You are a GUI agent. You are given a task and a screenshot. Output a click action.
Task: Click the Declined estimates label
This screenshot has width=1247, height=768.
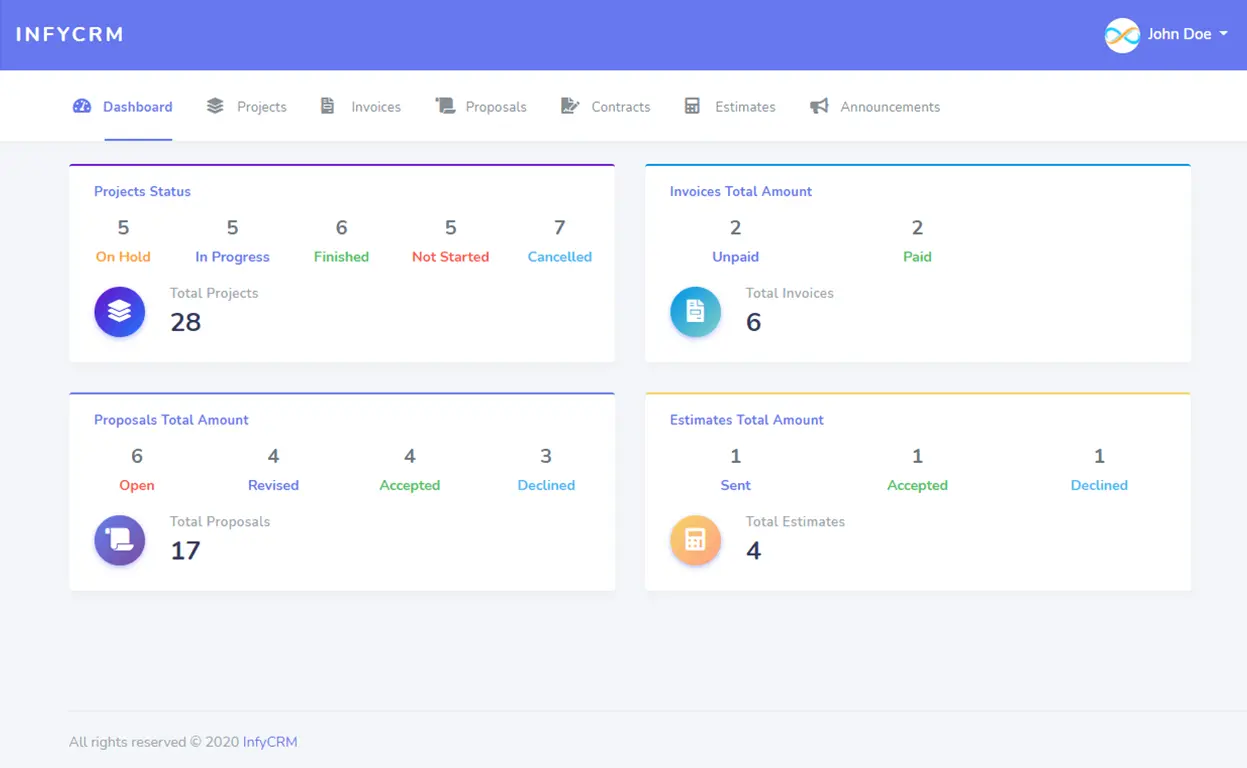coord(1099,485)
